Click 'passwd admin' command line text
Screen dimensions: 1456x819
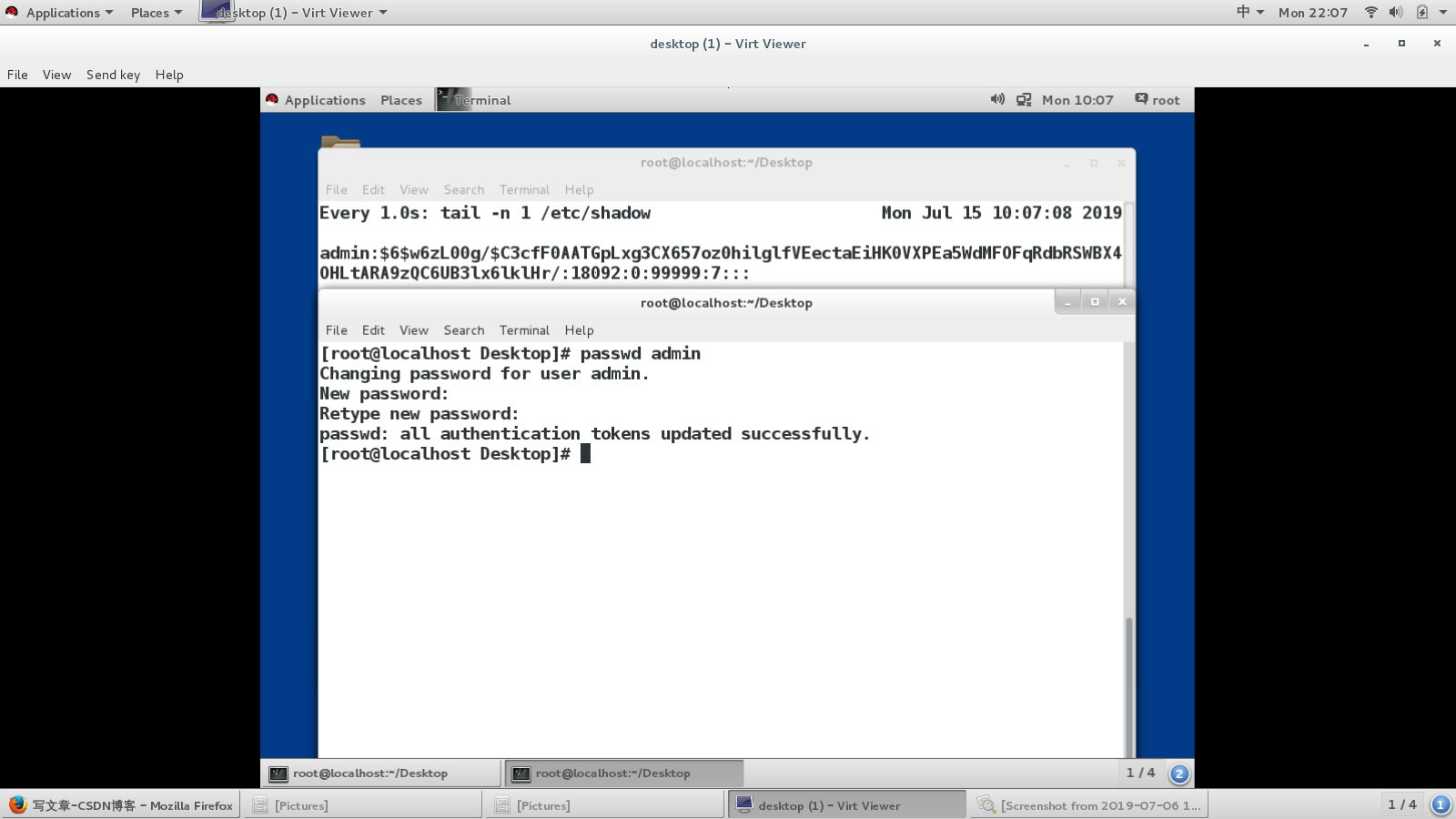641,353
